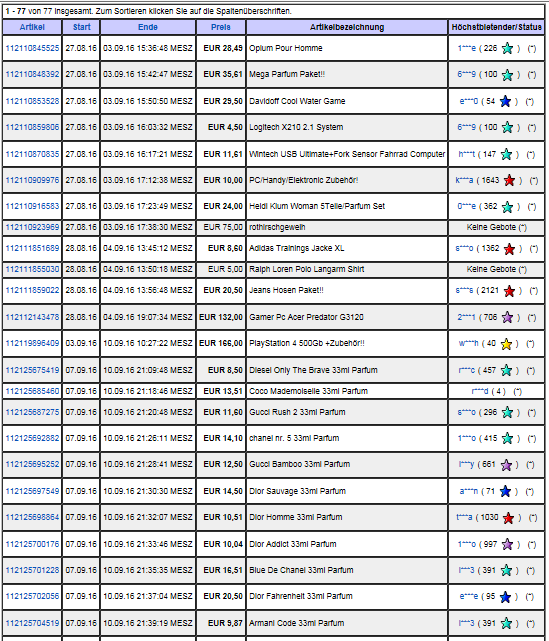Click turquoise star in Armani Code row

click(x=506, y=623)
